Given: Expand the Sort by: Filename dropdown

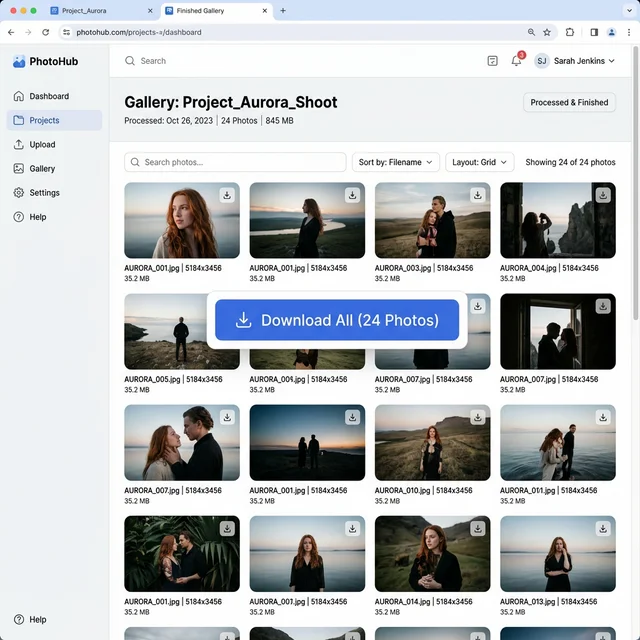Looking at the screenshot, I should tap(397, 162).
